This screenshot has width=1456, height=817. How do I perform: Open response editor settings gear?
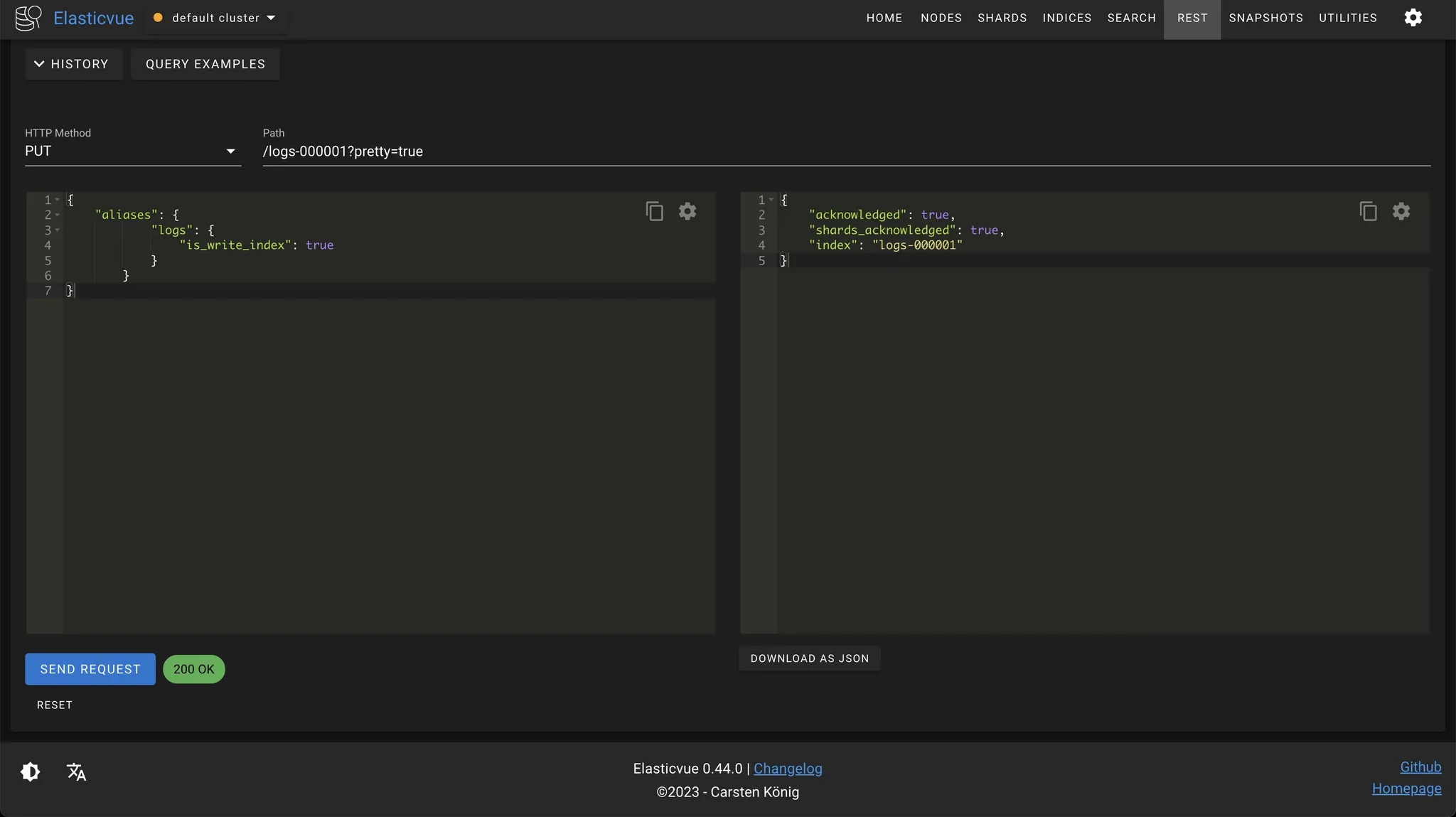tap(1401, 211)
